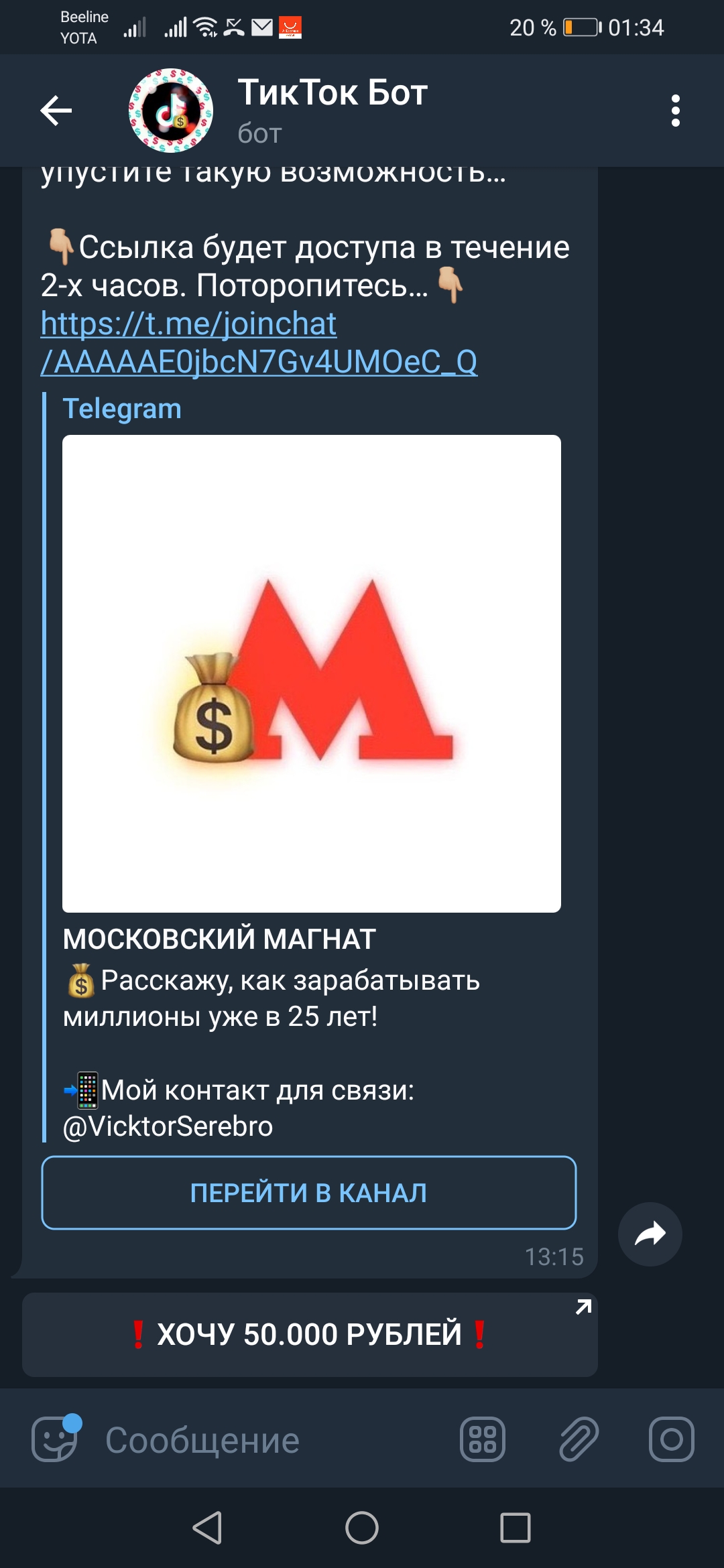Tap Android back navigation triangle

click(x=207, y=1528)
